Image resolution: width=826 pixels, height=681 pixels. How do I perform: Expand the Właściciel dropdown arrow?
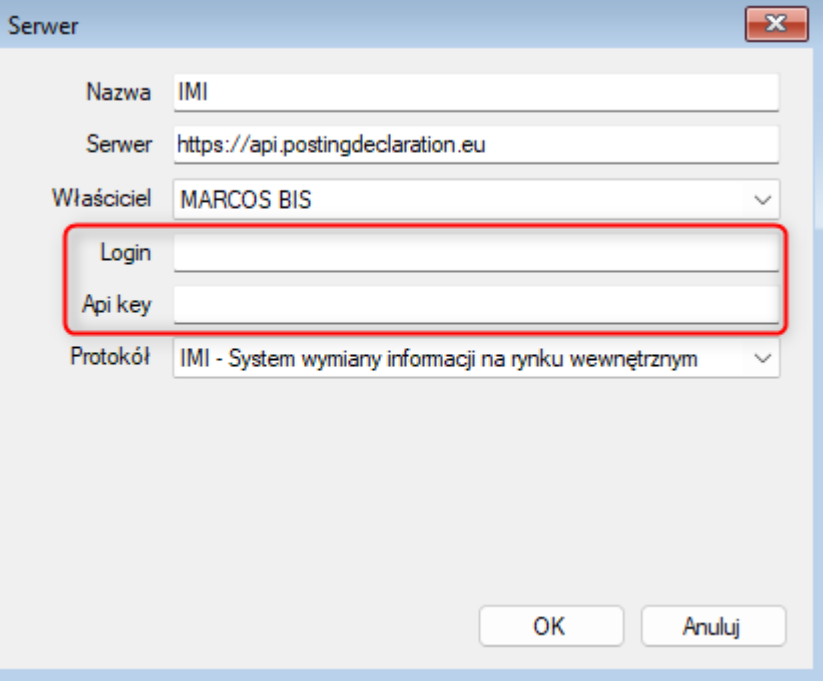tap(762, 200)
